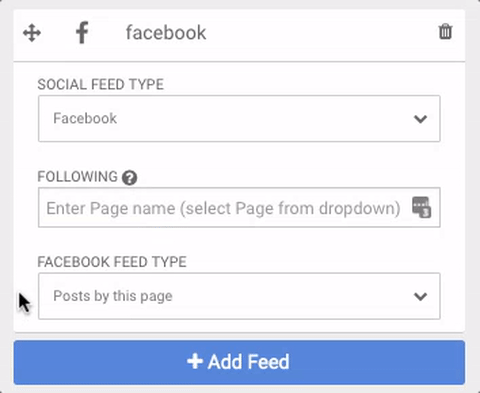Image resolution: width=480 pixels, height=393 pixels.
Task: Click empty header space left of trash icon
Action: click(320, 33)
